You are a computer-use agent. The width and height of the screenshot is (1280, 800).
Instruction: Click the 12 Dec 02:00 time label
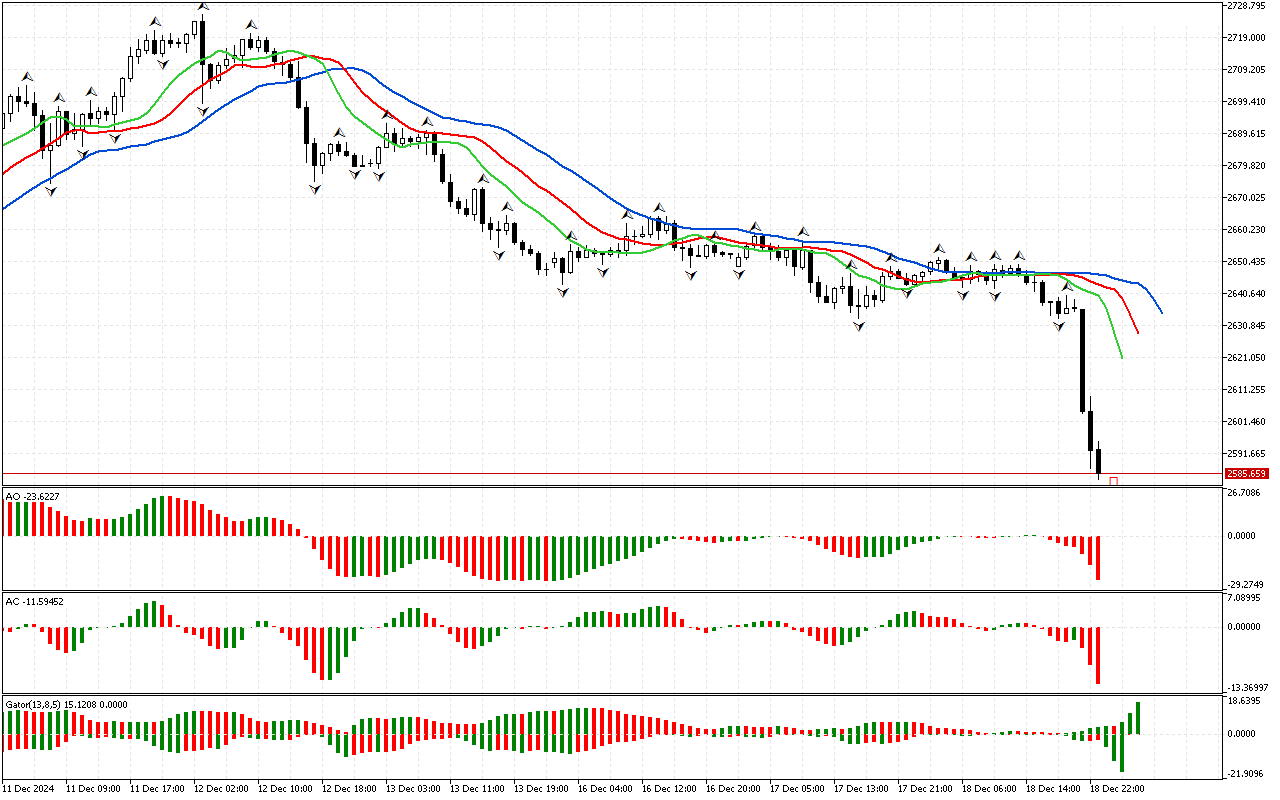[x=222, y=789]
